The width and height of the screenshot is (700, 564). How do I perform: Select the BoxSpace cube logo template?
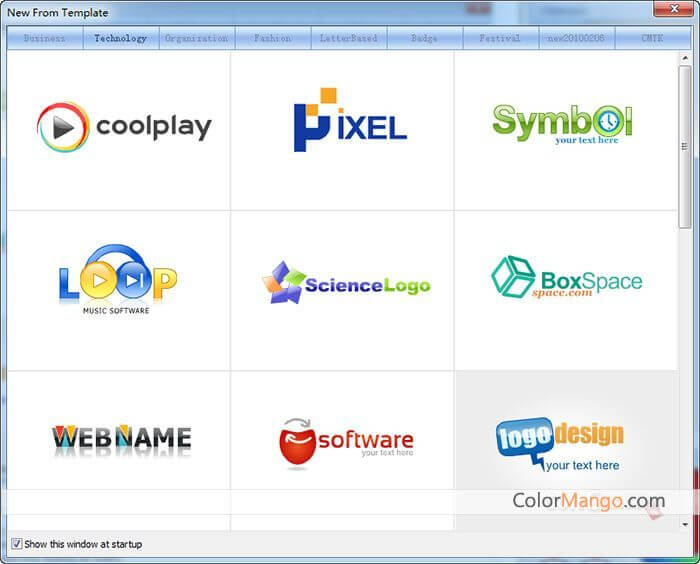coord(565,280)
